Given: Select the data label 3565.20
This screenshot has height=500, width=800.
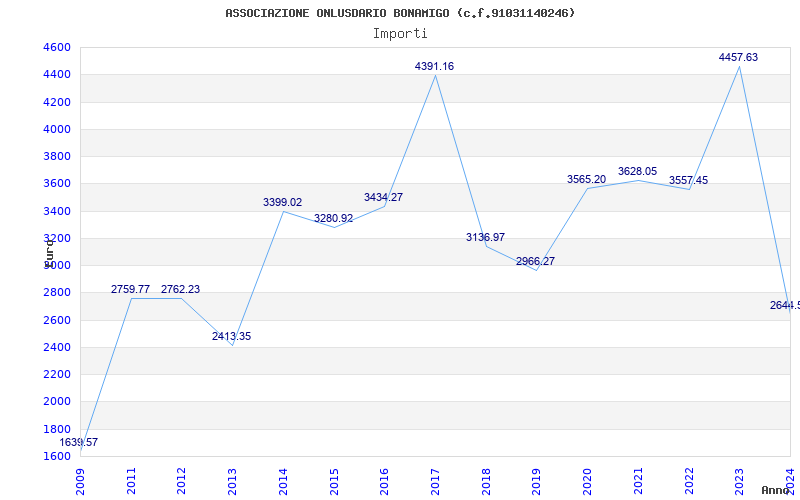Looking at the screenshot, I should pos(587,180).
